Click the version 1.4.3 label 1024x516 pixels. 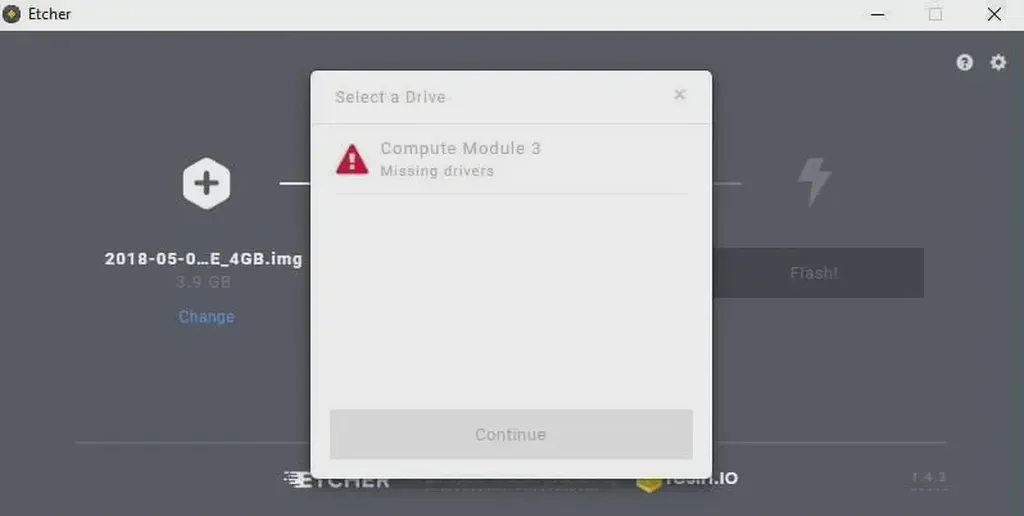click(929, 477)
